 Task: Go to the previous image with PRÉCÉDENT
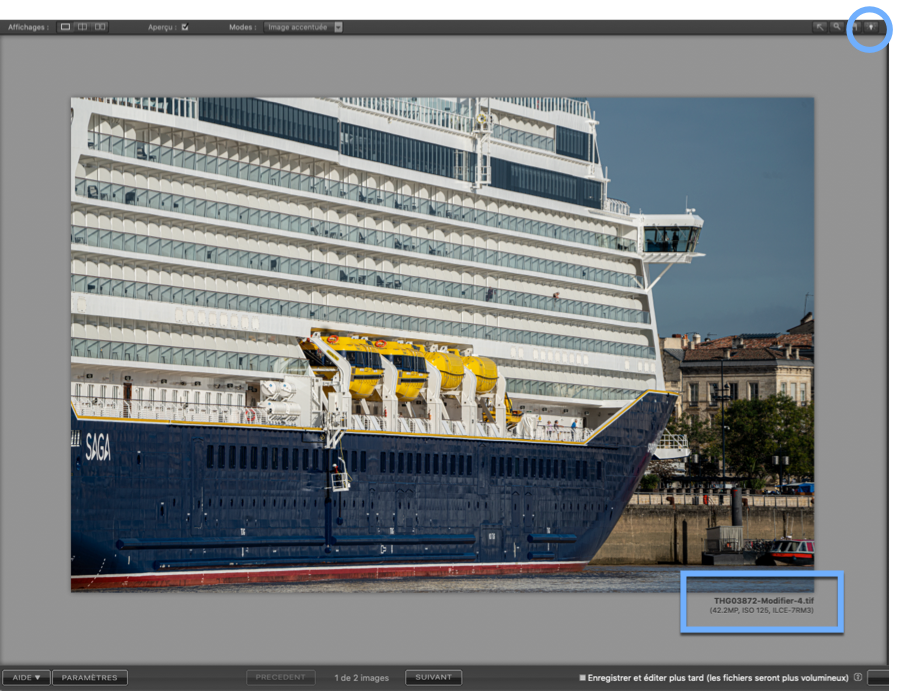(281, 677)
